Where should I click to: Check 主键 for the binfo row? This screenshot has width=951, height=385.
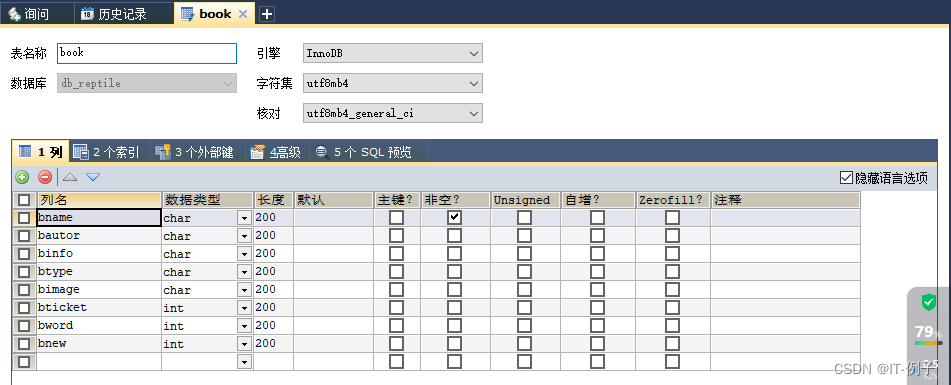pos(396,253)
